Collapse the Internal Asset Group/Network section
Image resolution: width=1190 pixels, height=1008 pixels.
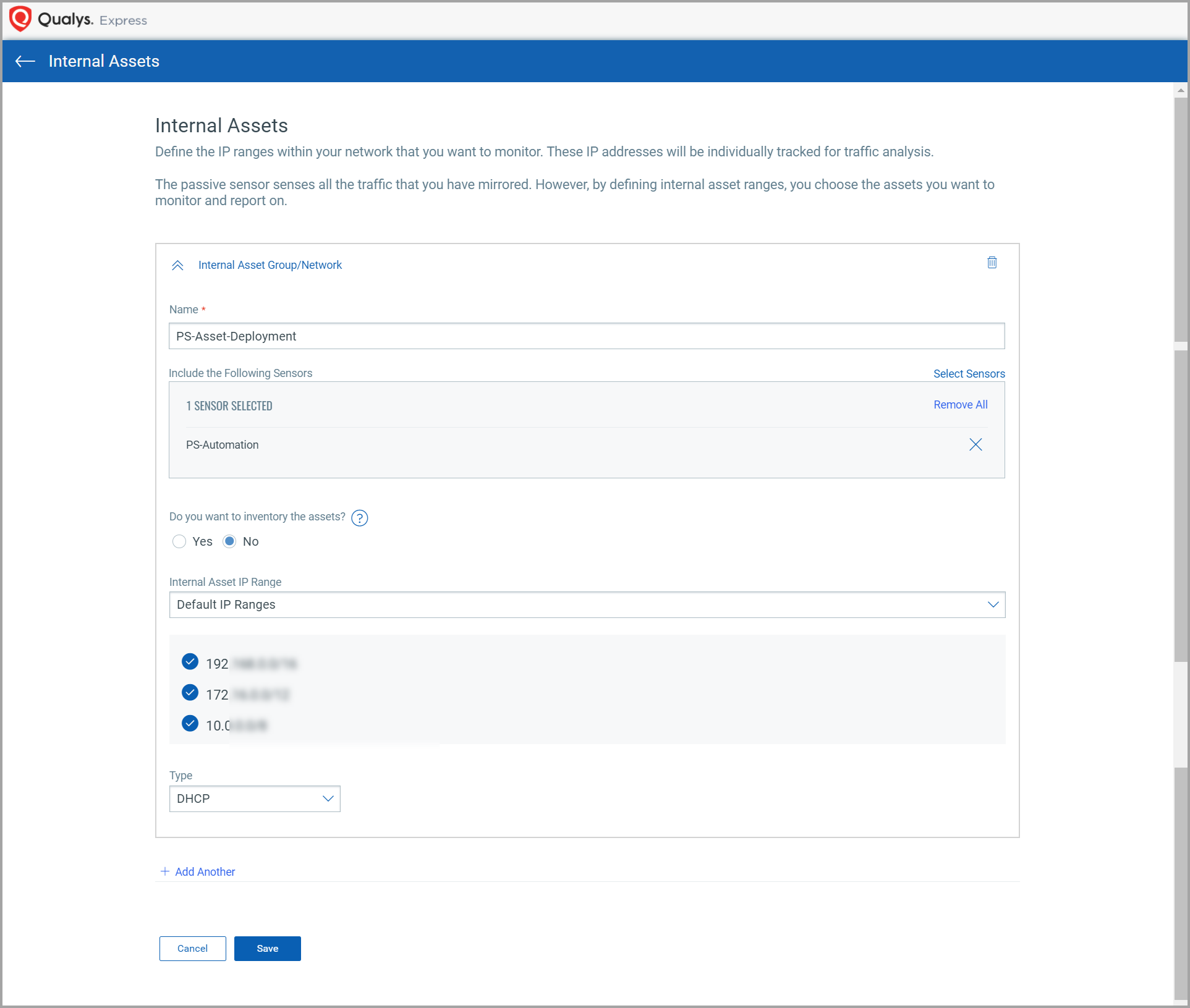click(177, 265)
